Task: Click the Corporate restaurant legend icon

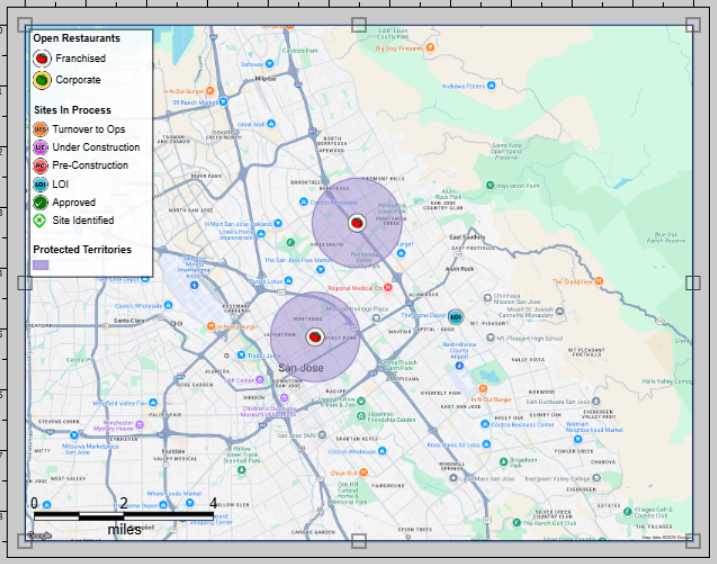Action: (x=41, y=80)
